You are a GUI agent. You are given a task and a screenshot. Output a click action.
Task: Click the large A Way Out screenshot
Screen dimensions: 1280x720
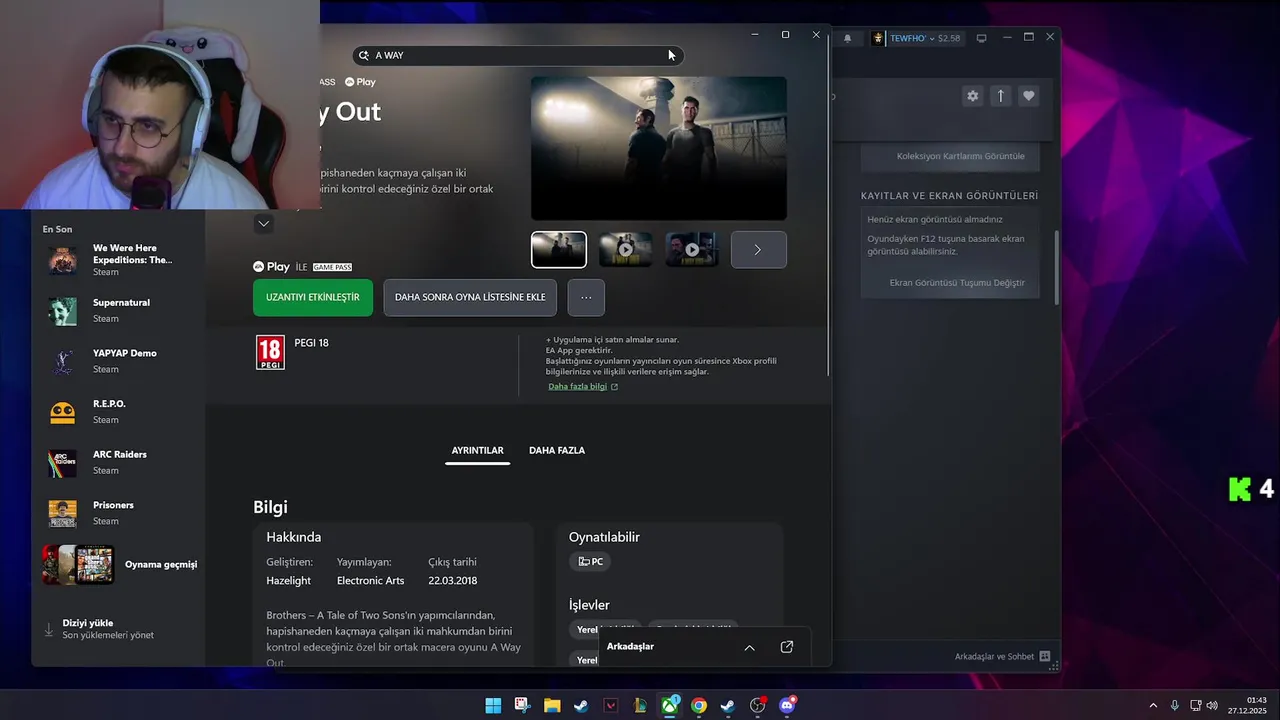(659, 148)
